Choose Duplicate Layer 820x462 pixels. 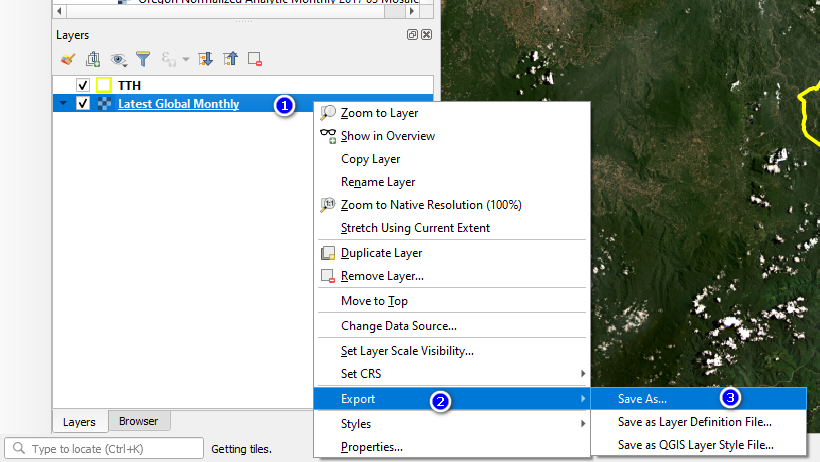[x=452, y=253]
